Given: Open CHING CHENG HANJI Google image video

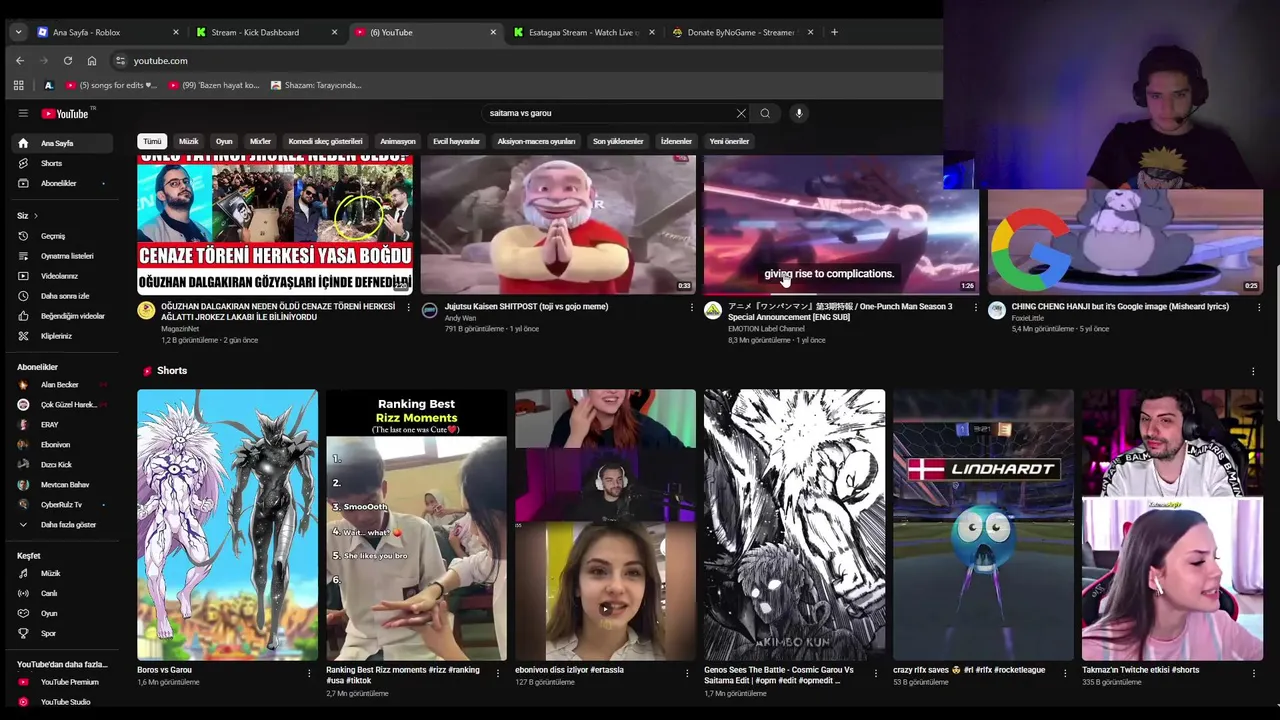Looking at the screenshot, I should [x=1125, y=241].
